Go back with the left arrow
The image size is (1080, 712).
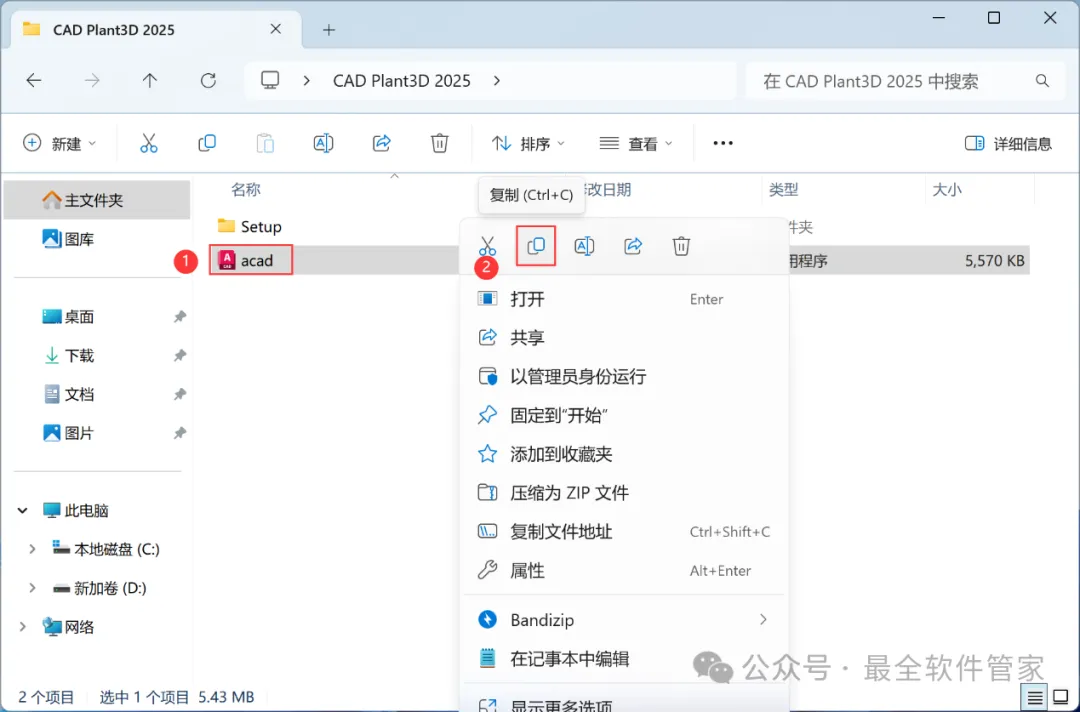[x=34, y=81]
